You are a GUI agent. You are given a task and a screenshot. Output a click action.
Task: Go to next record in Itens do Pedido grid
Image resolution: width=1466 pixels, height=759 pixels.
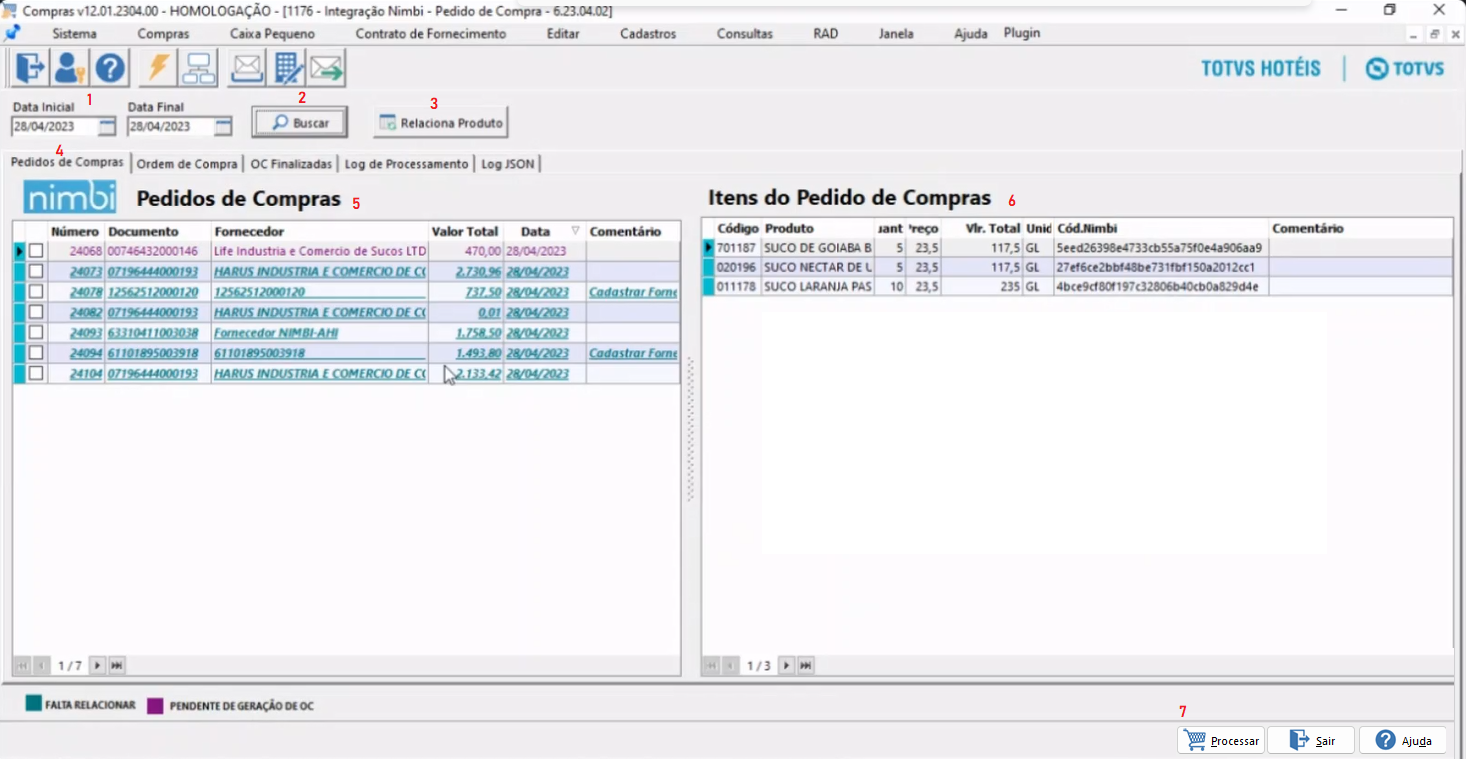point(786,665)
